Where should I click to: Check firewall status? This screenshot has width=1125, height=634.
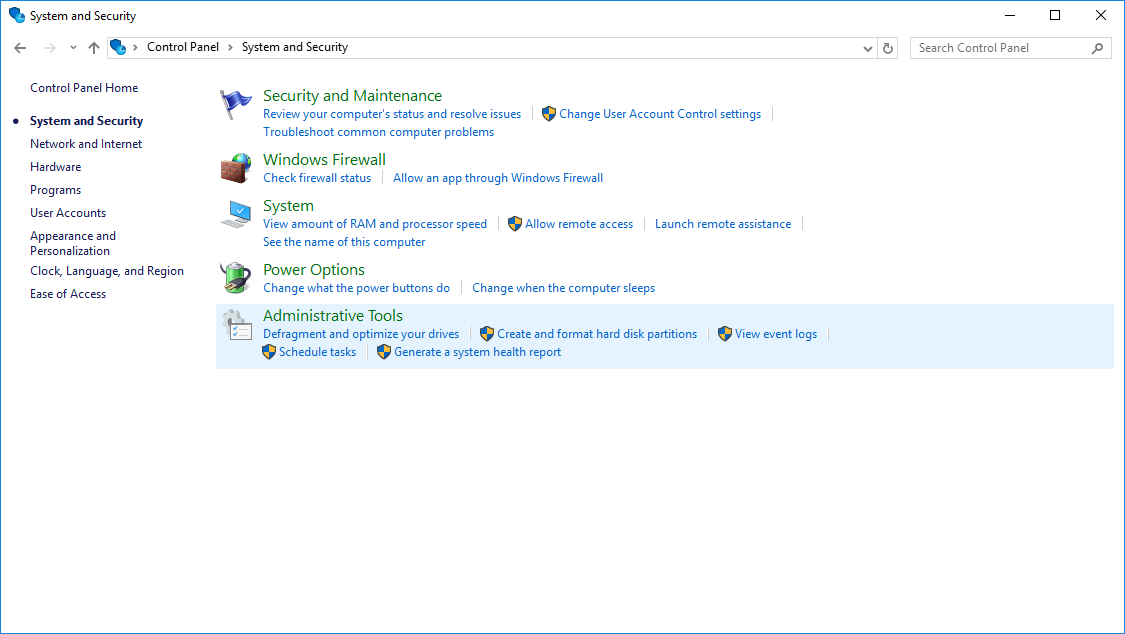[x=317, y=177]
